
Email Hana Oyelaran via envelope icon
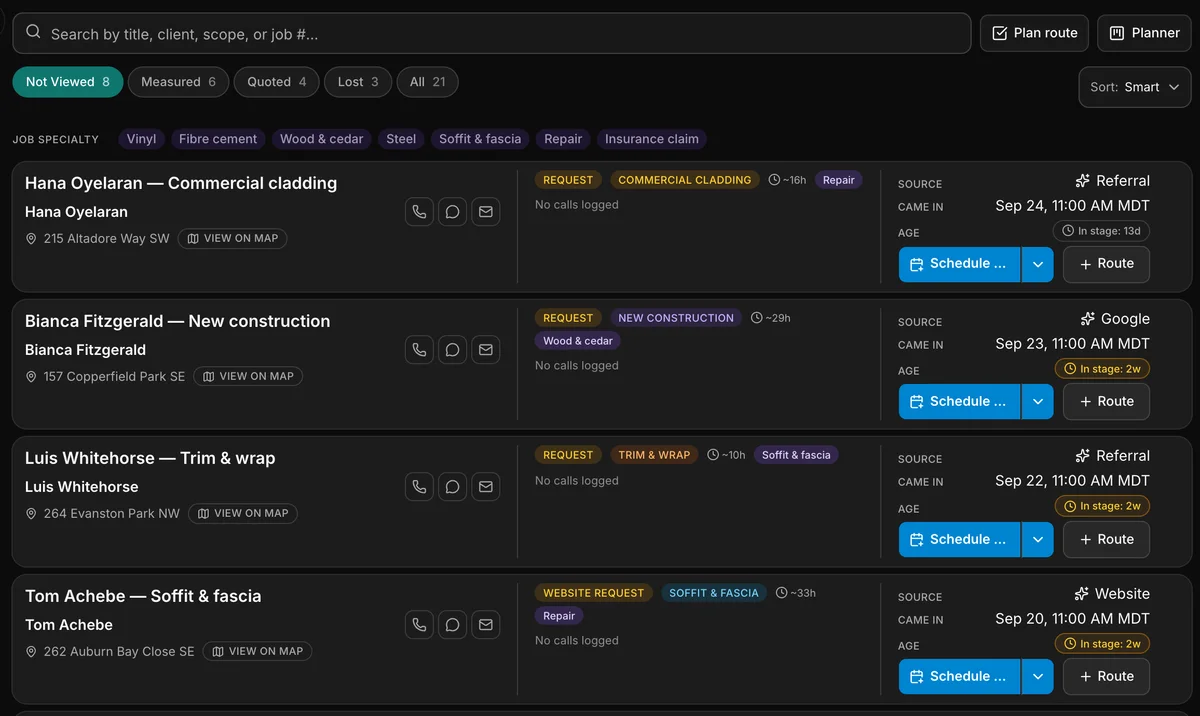pyautogui.click(x=486, y=212)
